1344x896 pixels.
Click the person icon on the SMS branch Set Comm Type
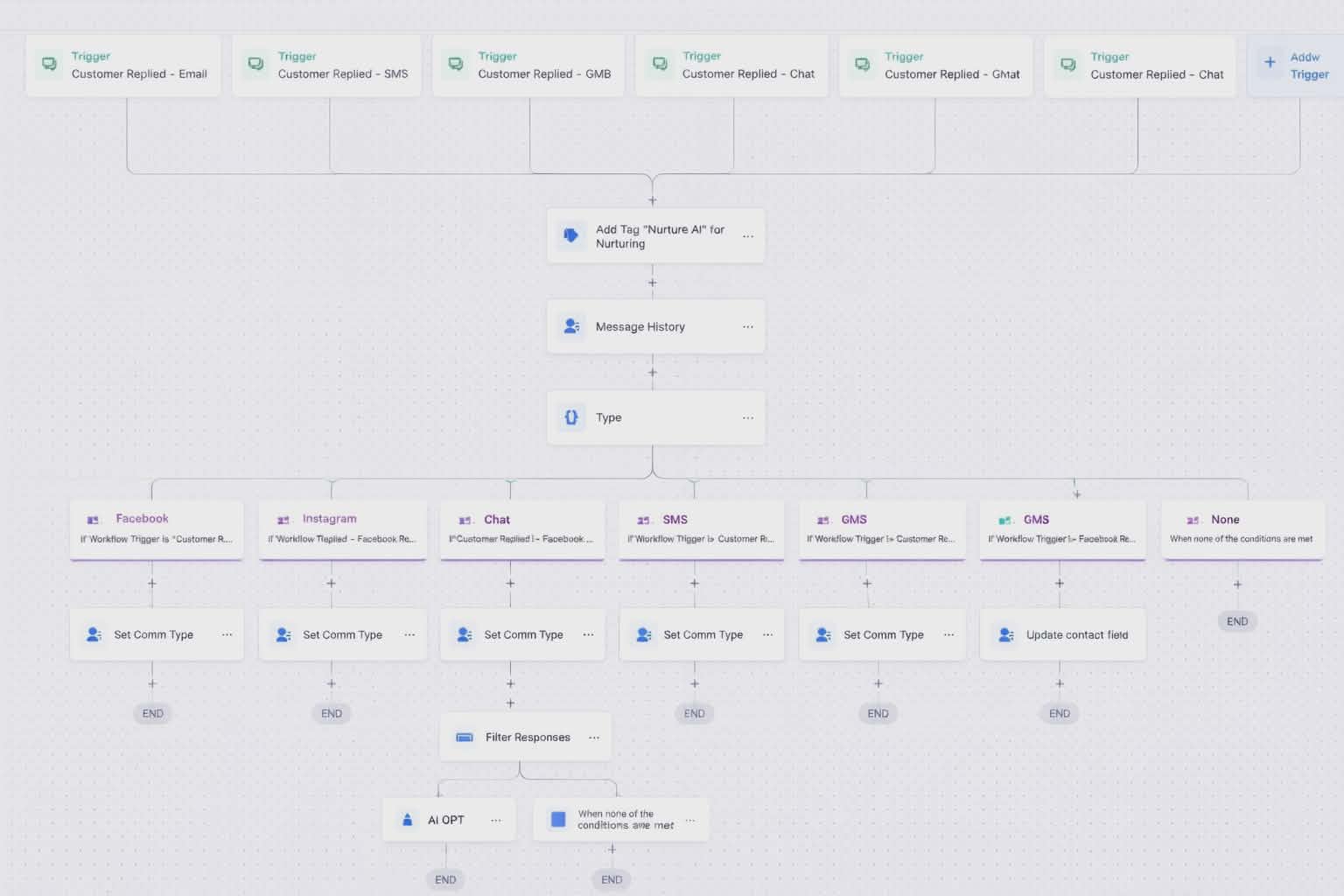coord(644,634)
